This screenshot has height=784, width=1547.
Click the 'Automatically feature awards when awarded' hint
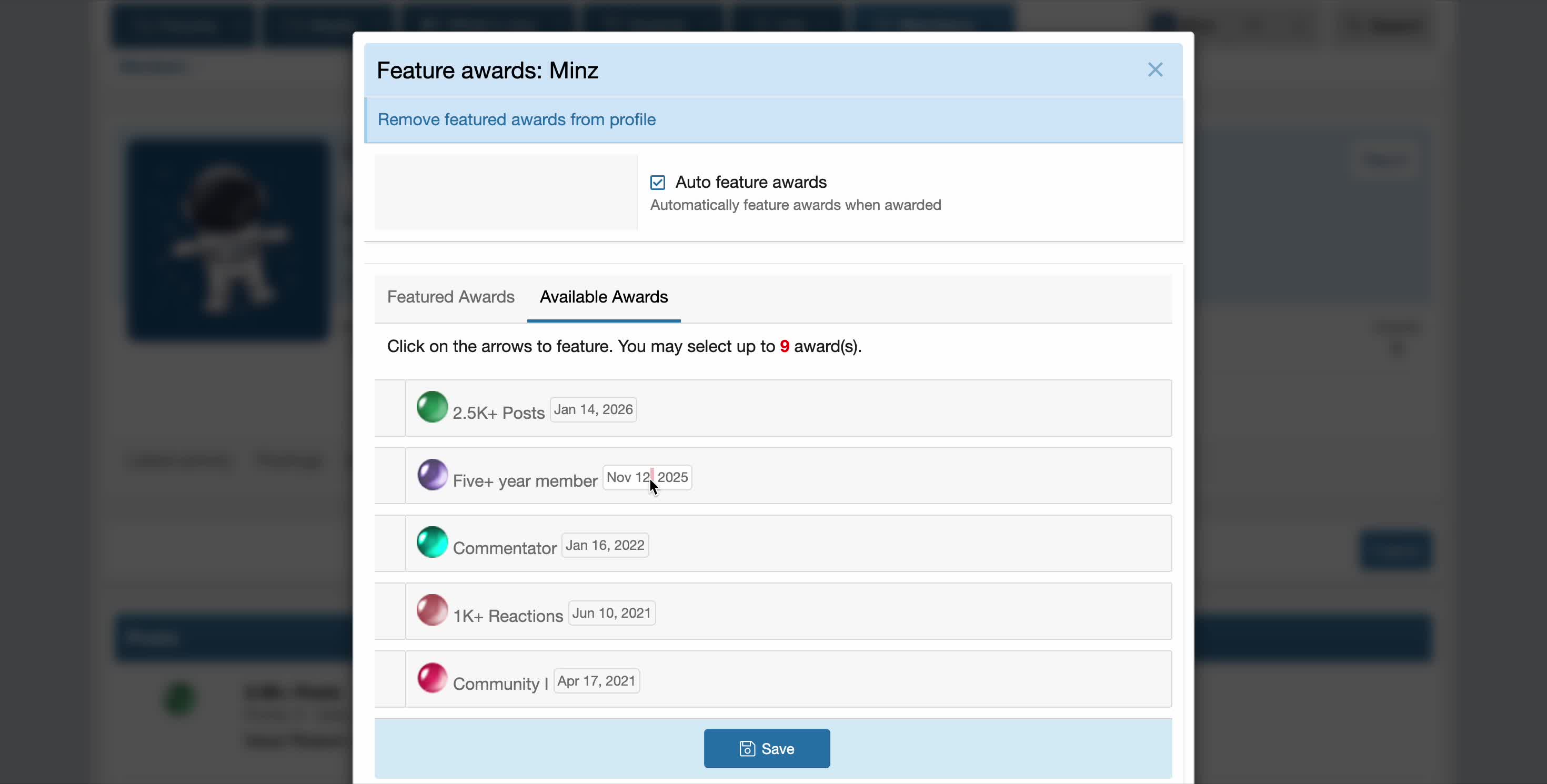tap(796, 205)
